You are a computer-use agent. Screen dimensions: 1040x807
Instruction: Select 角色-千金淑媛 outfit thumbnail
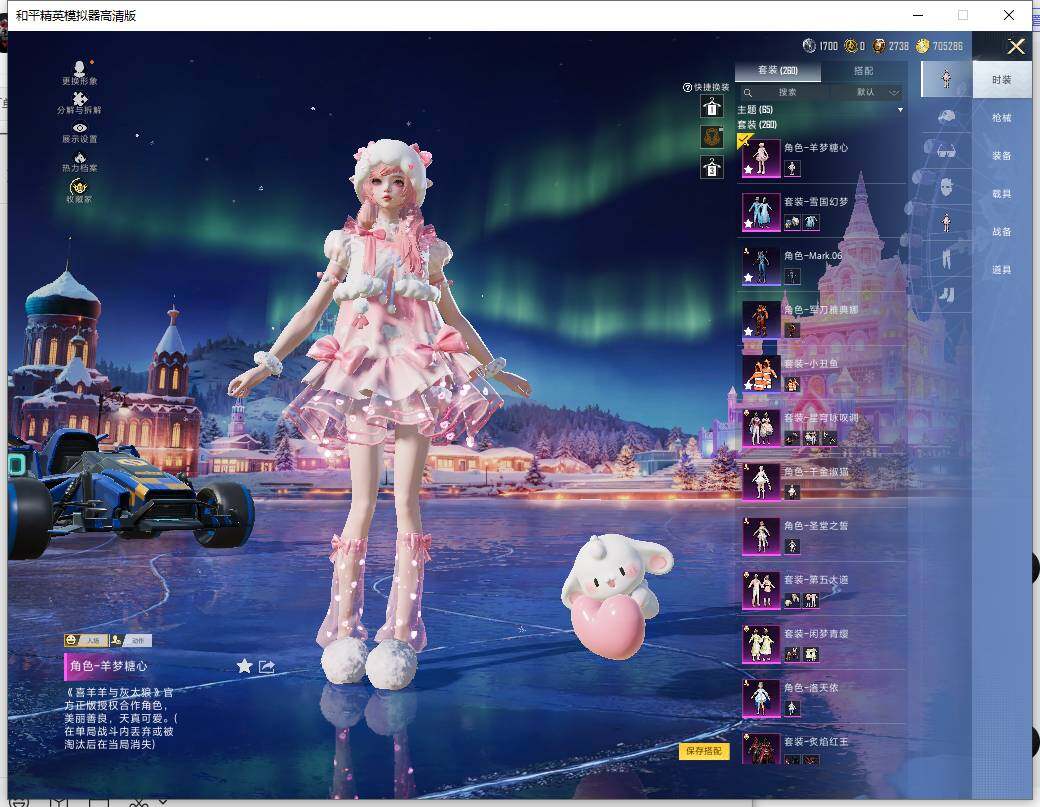point(761,482)
